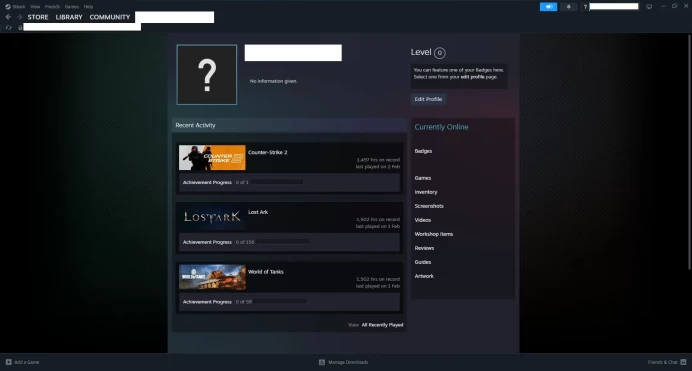Click the URL address bar
This screenshot has width=692, height=371.
pyautogui.click(x=82, y=27)
